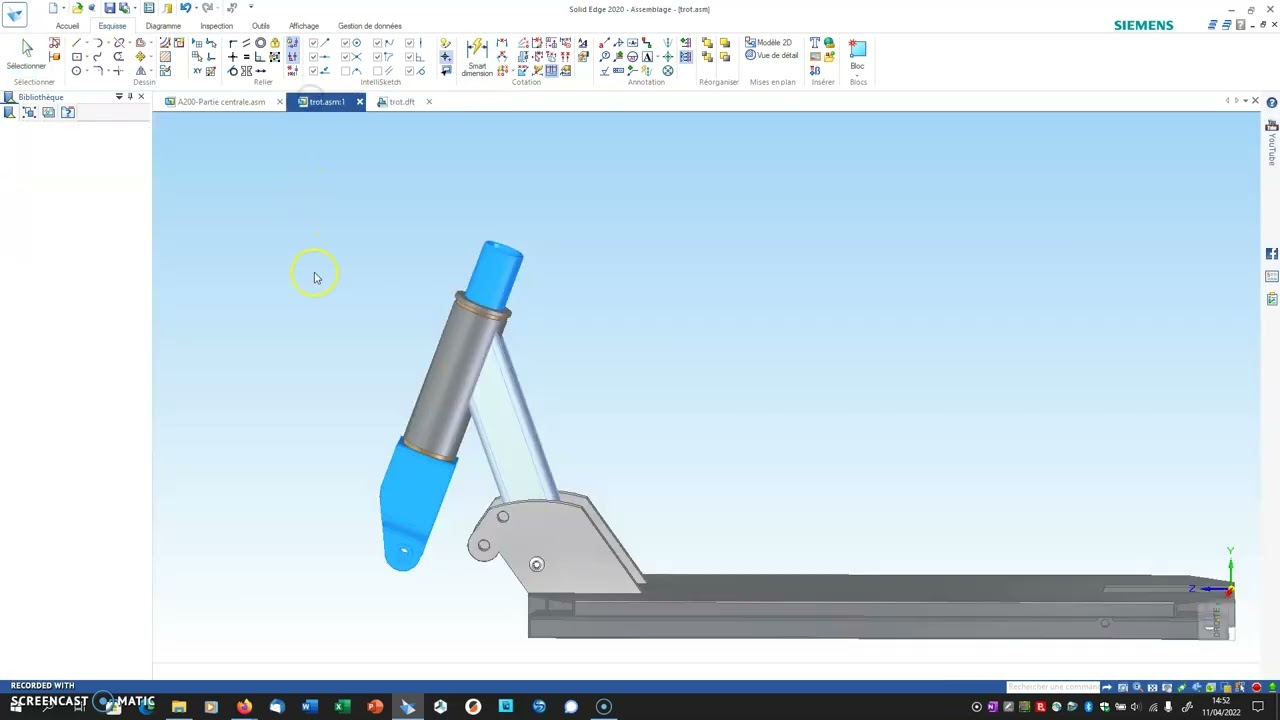Switch to the Affichage ribbon tab
Viewport: 1280px width, 720px height.
pos(304,26)
